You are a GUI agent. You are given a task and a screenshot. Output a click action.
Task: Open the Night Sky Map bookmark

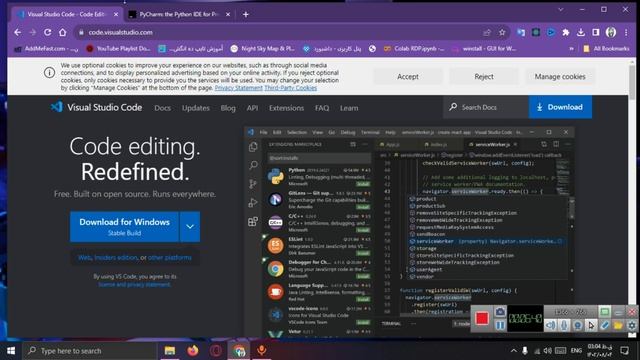[262, 49]
